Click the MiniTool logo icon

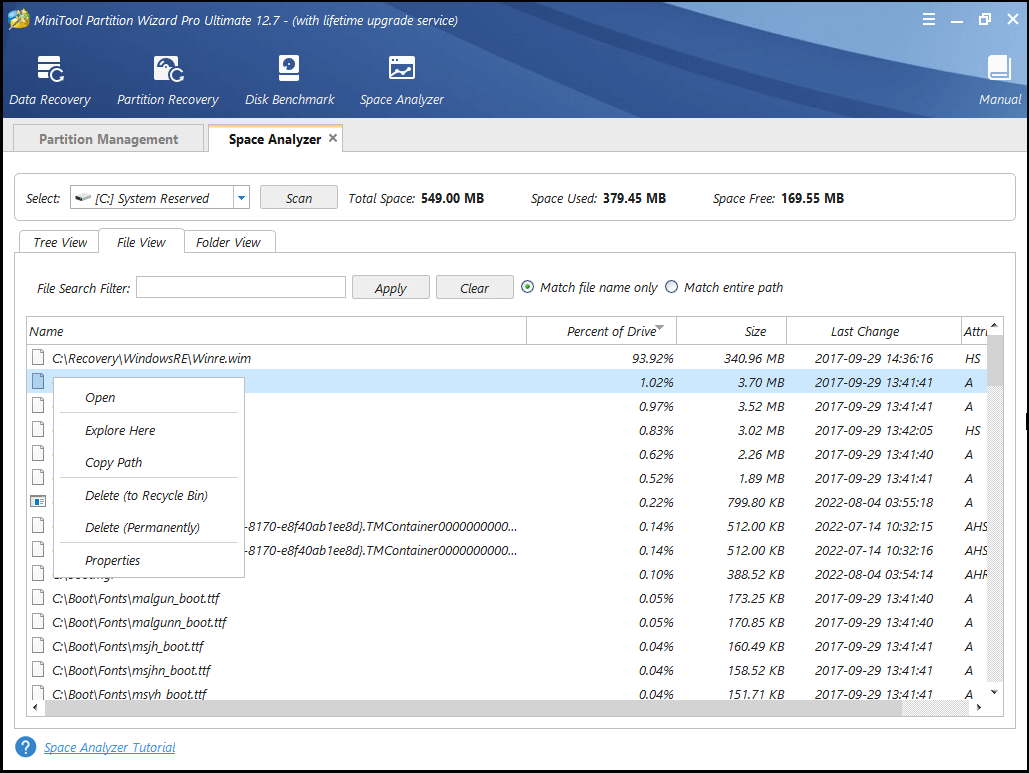(18, 18)
